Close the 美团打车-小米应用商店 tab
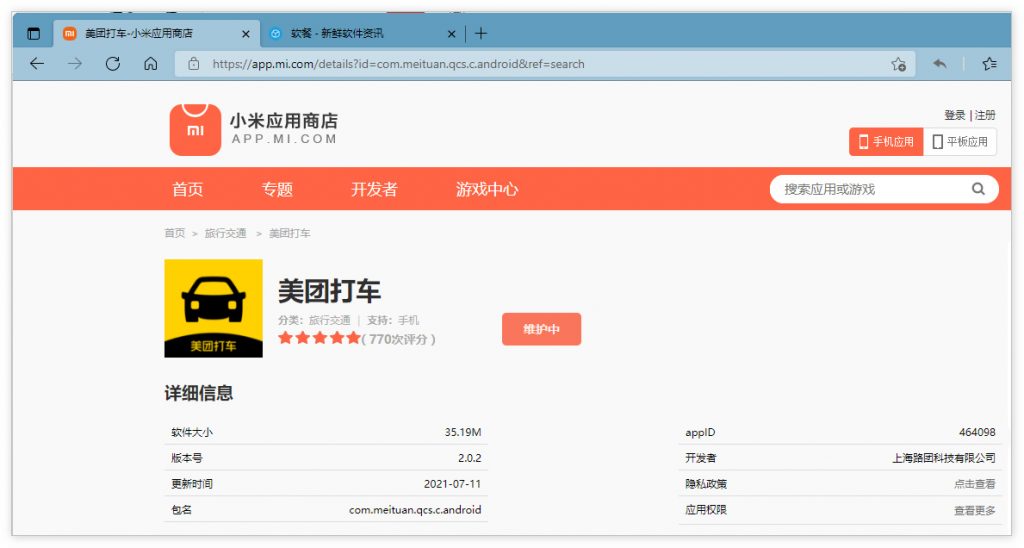The width and height of the screenshot is (1024, 548). [246, 34]
